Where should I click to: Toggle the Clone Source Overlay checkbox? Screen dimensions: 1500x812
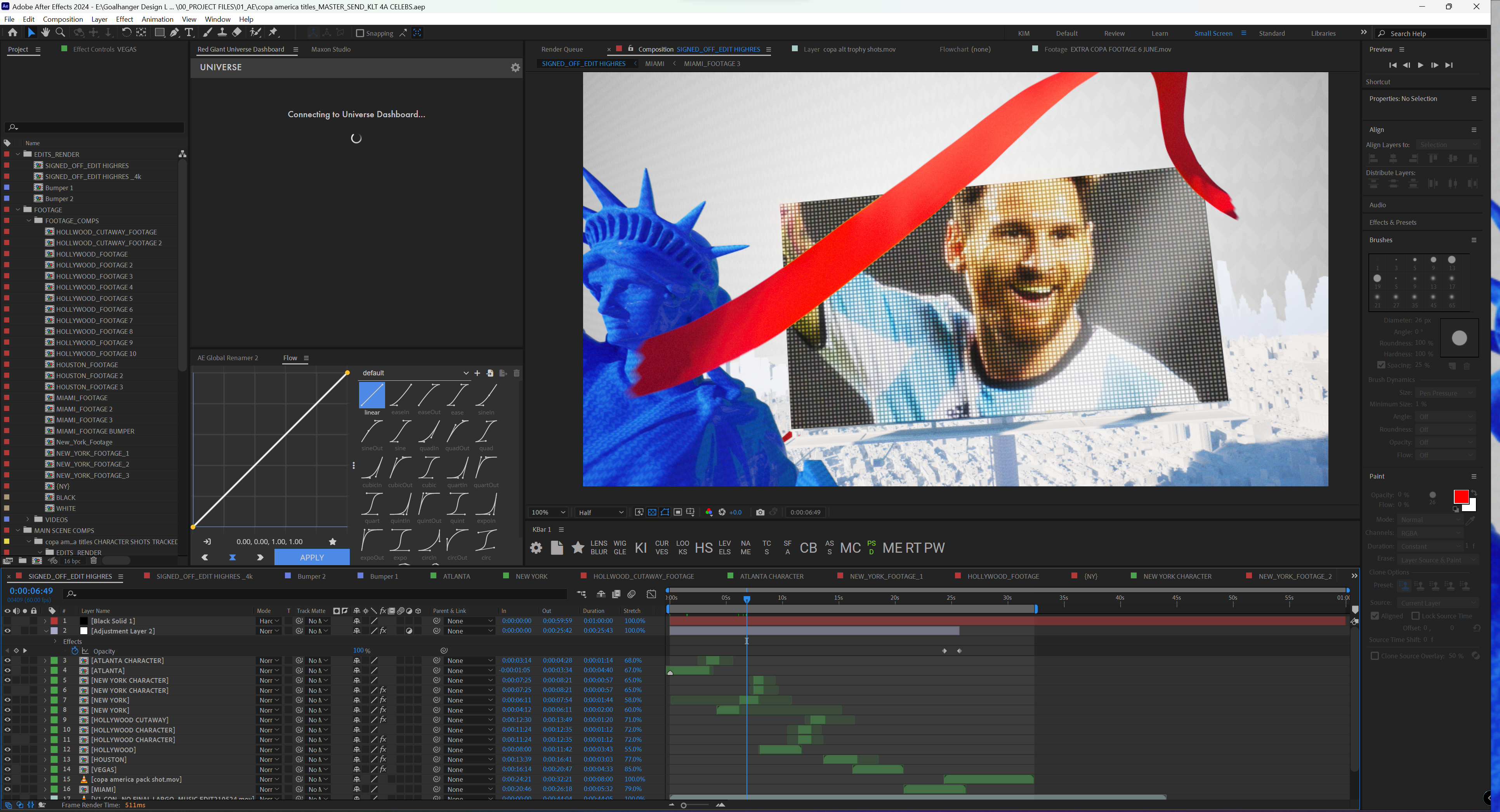coord(1375,656)
